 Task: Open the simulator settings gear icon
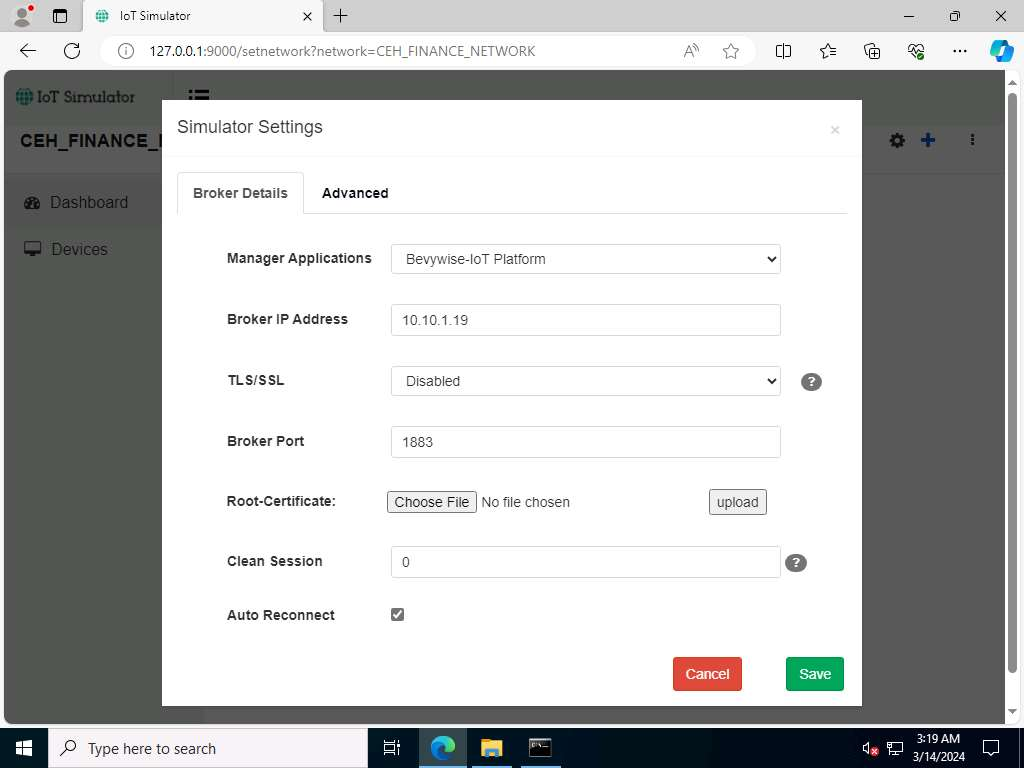click(897, 140)
